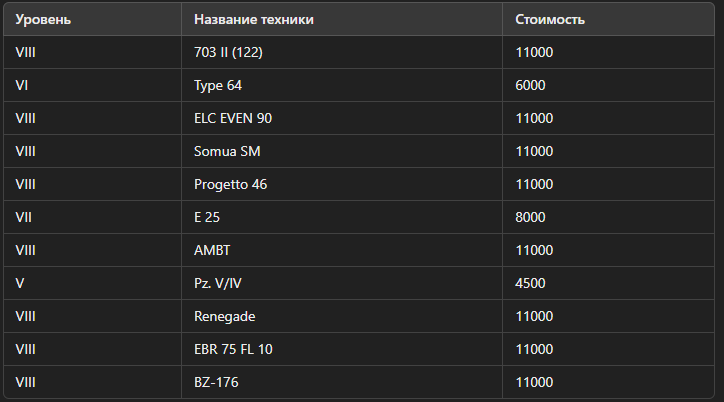Click the Type 64 cell
The image size is (724, 402).
click(x=217, y=85)
